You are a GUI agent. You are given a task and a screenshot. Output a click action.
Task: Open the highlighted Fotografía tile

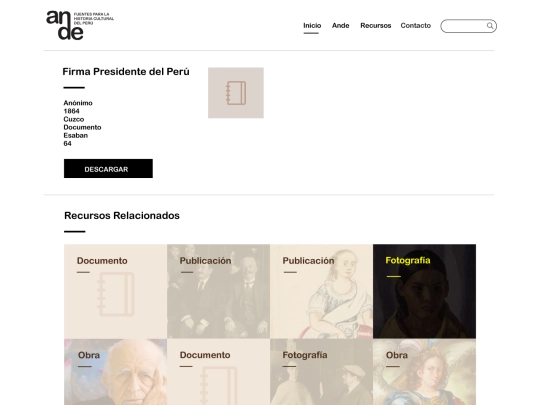[x=424, y=291]
